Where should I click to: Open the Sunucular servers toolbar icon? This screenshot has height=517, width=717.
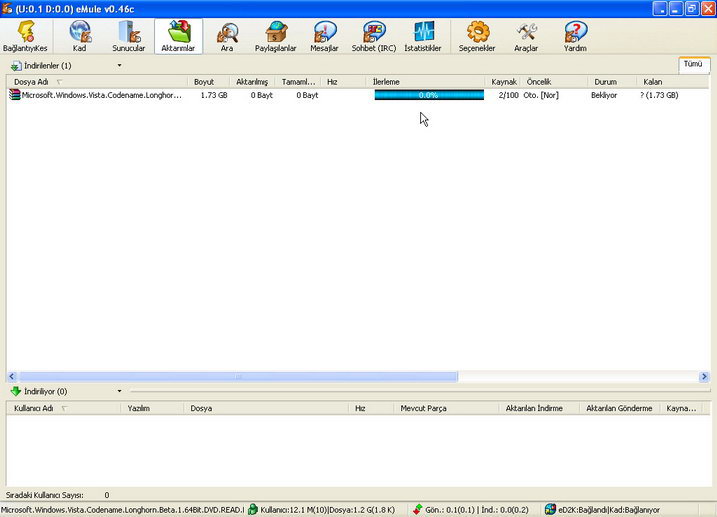click(128, 36)
